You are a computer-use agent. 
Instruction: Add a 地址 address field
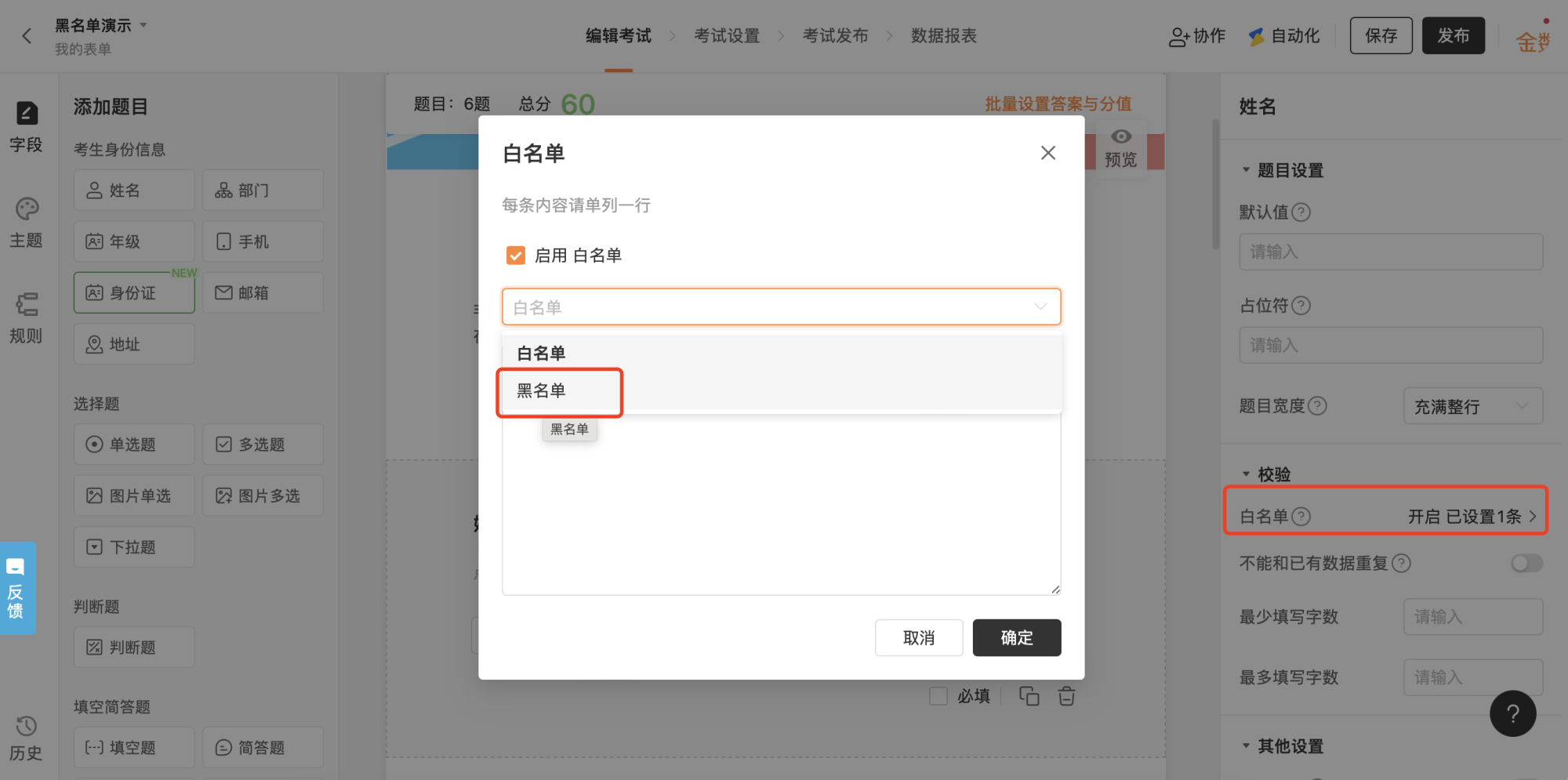click(x=134, y=344)
